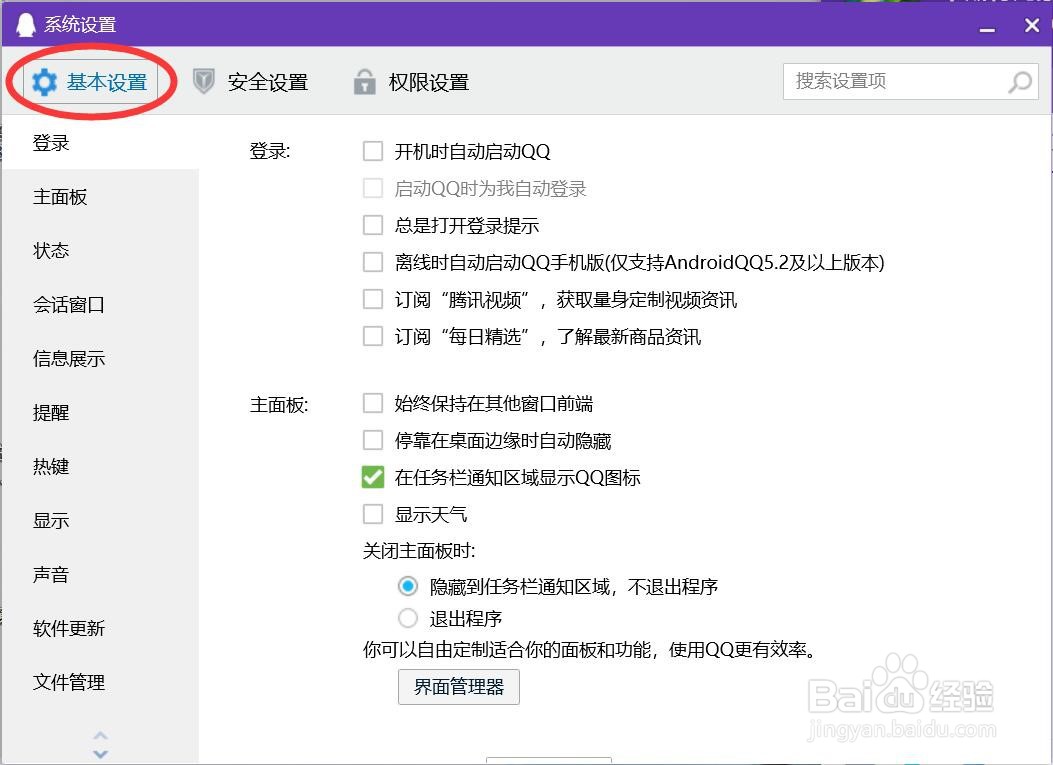1053x765 pixels.
Task: Click the gear icon of 基本设置
Action: [x=45, y=82]
